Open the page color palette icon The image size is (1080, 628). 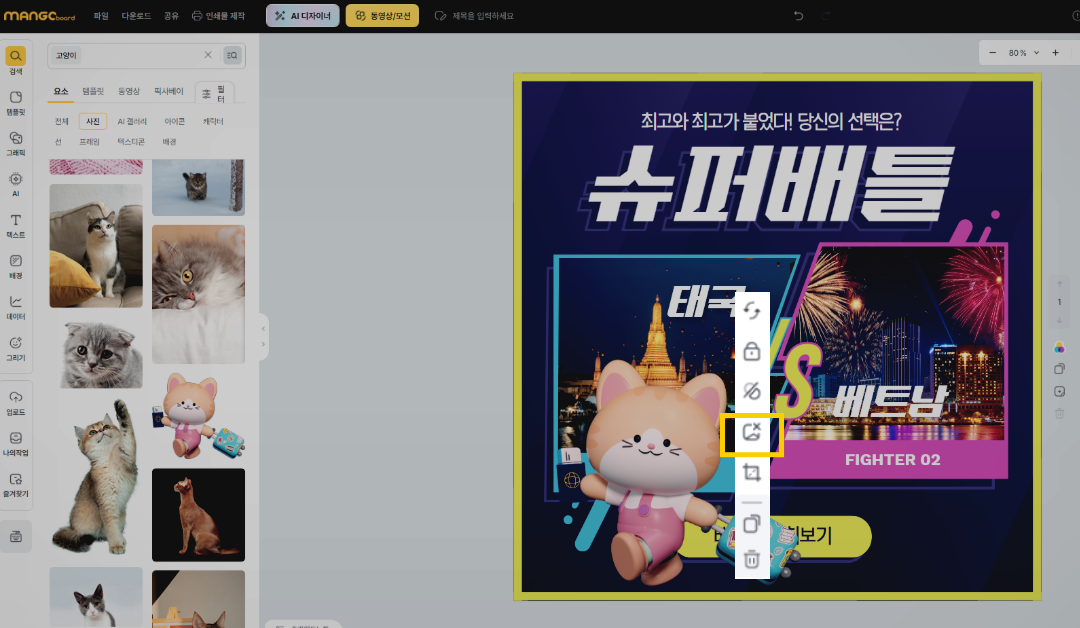1059,347
